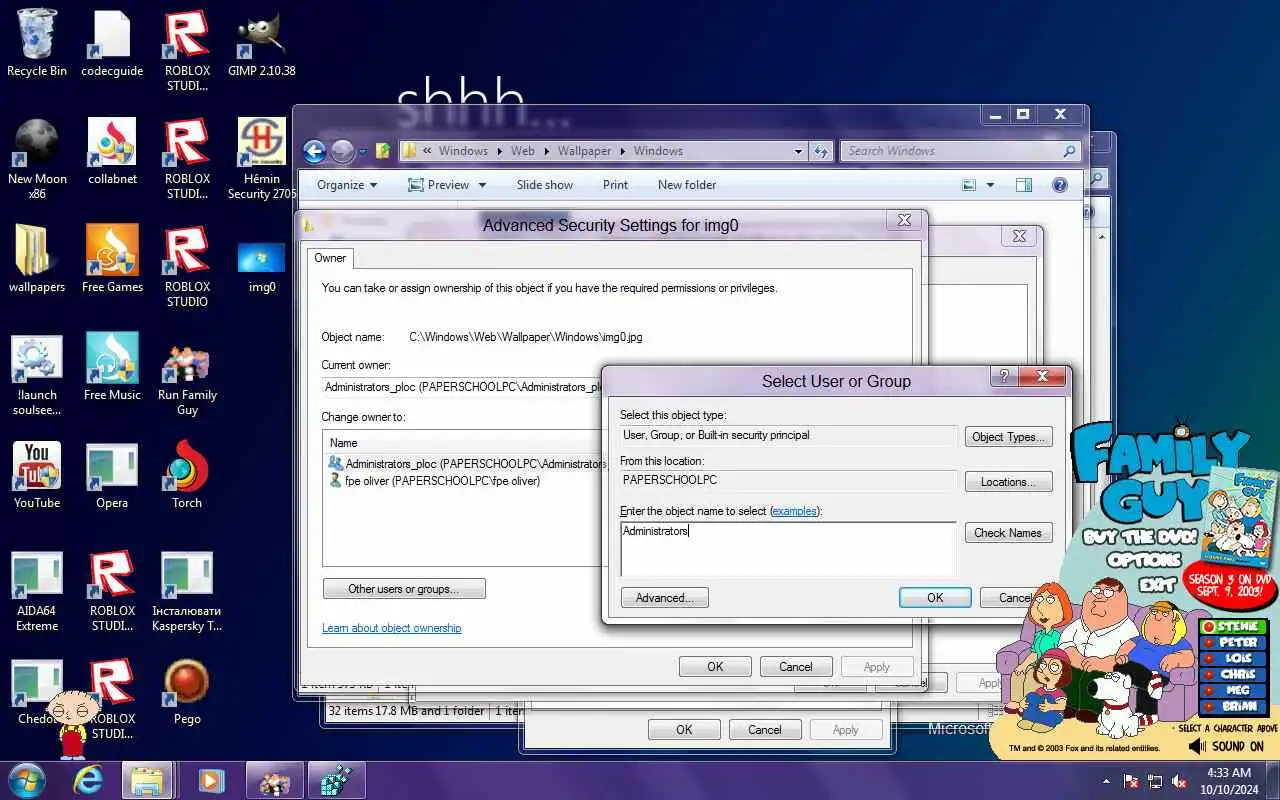Open the examples link

[x=795, y=511]
